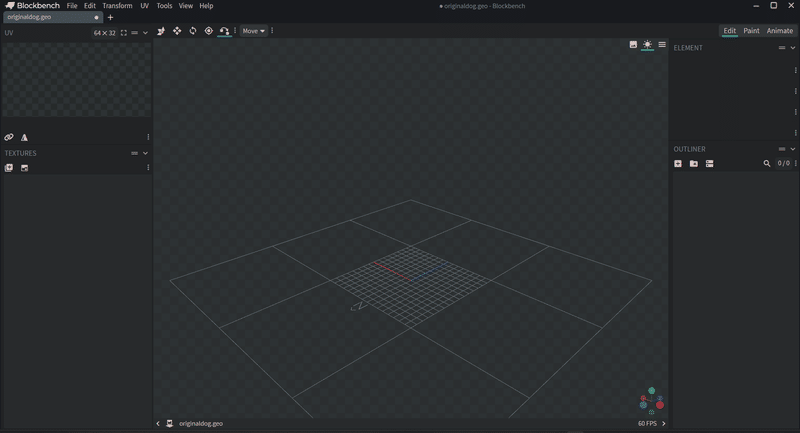The width and height of the screenshot is (800, 433).
Task: Open the File menu
Action: click(72, 6)
